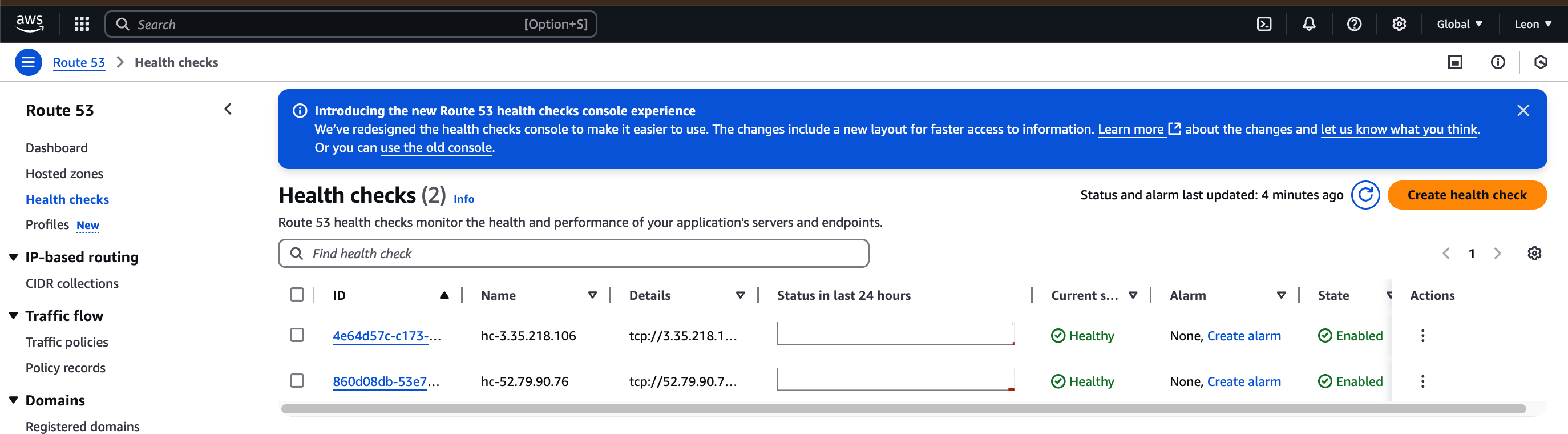1568x434 pixels.
Task: Click the Find health check search field
Action: tap(573, 254)
